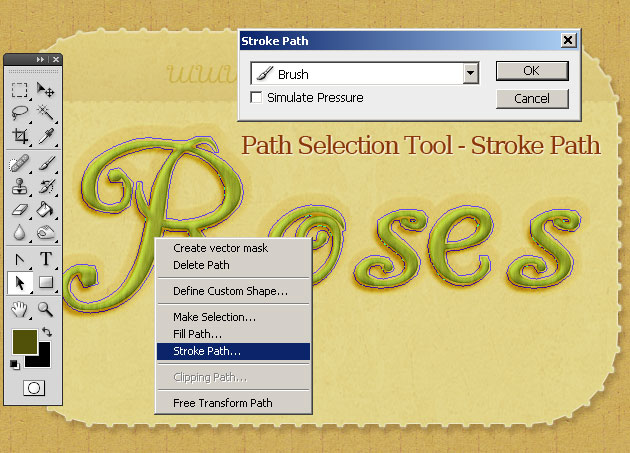This screenshot has height=453, width=630.
Task: Choose the Magic Wand tool
Action: [46, 113]
